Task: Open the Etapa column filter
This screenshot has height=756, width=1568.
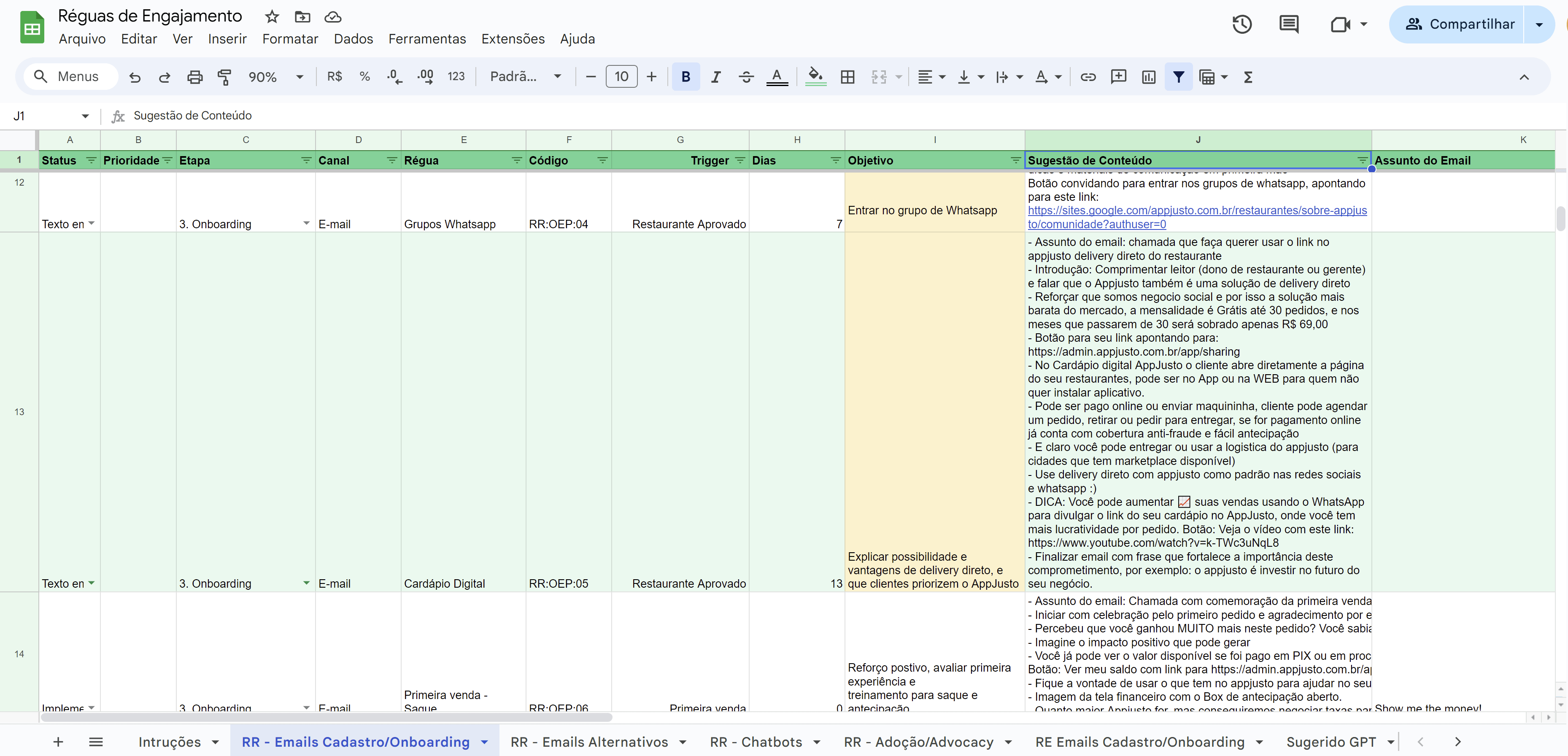Action: 306,160
